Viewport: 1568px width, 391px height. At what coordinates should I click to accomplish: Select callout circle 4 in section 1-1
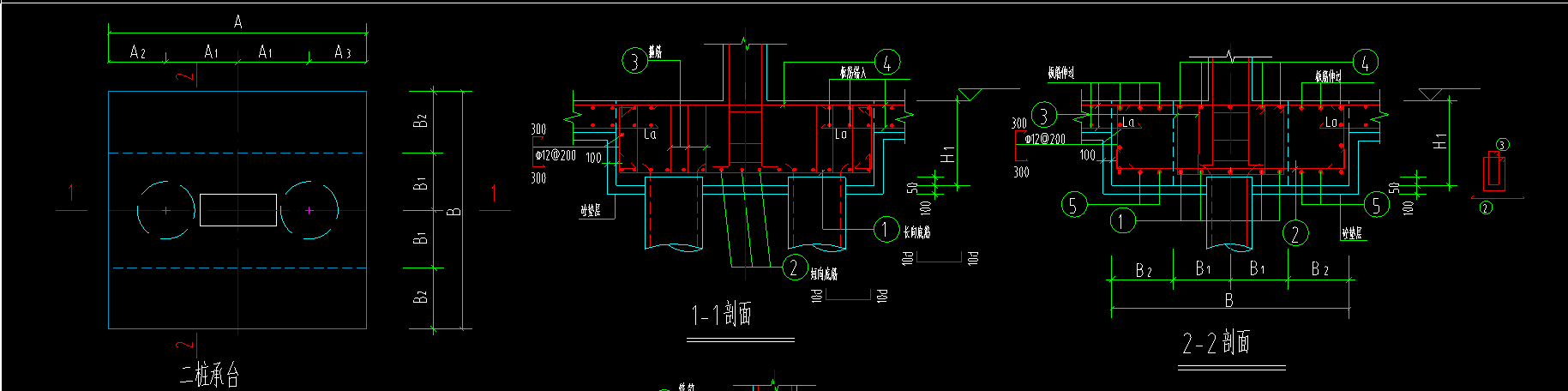pyautogui.click(x=887, y=63)
